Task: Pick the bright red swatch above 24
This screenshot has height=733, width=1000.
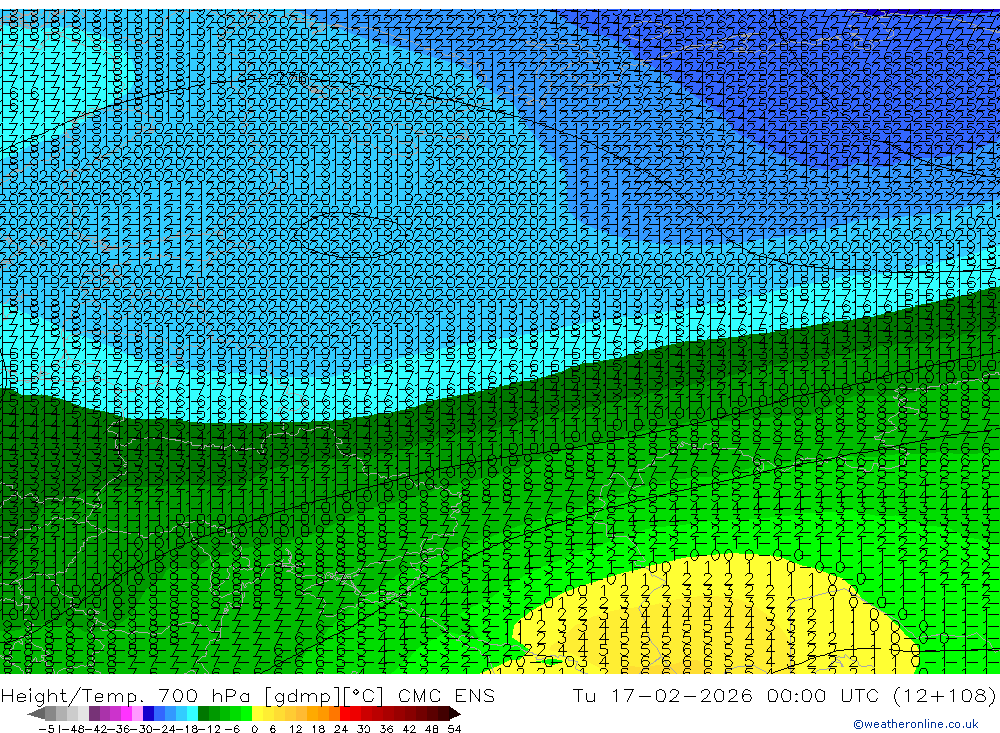Action: [x=345, y=714]
